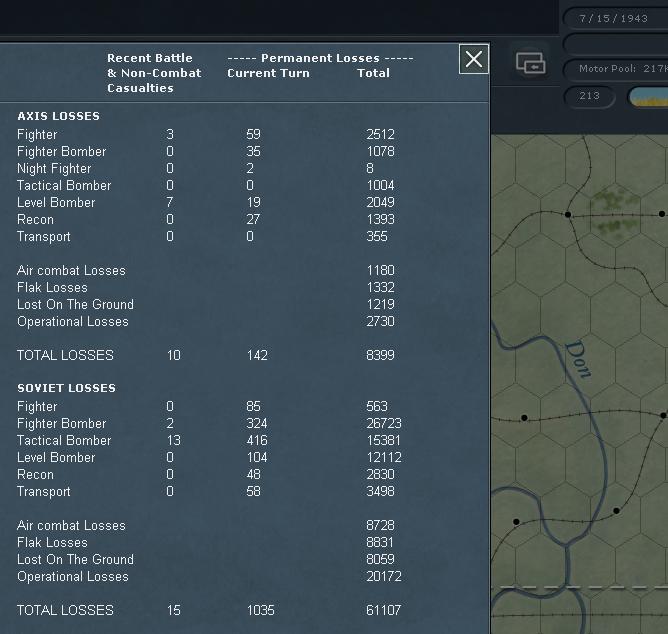668x634 pixels.
Task: Click the forest hex on the map
Action: [x=614, y=212]
